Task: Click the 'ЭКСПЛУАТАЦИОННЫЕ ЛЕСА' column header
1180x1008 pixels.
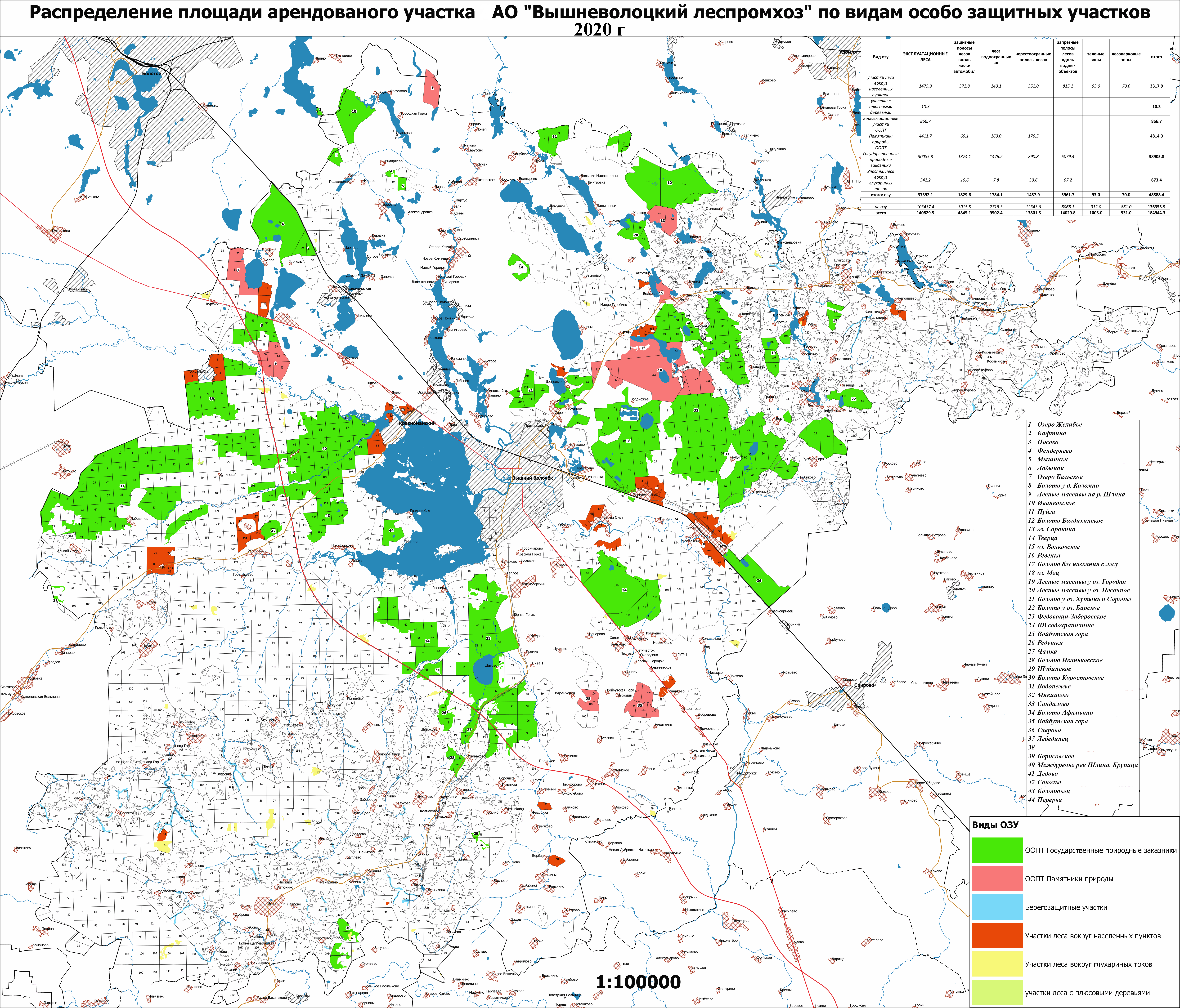Action: tap(925, 57)
